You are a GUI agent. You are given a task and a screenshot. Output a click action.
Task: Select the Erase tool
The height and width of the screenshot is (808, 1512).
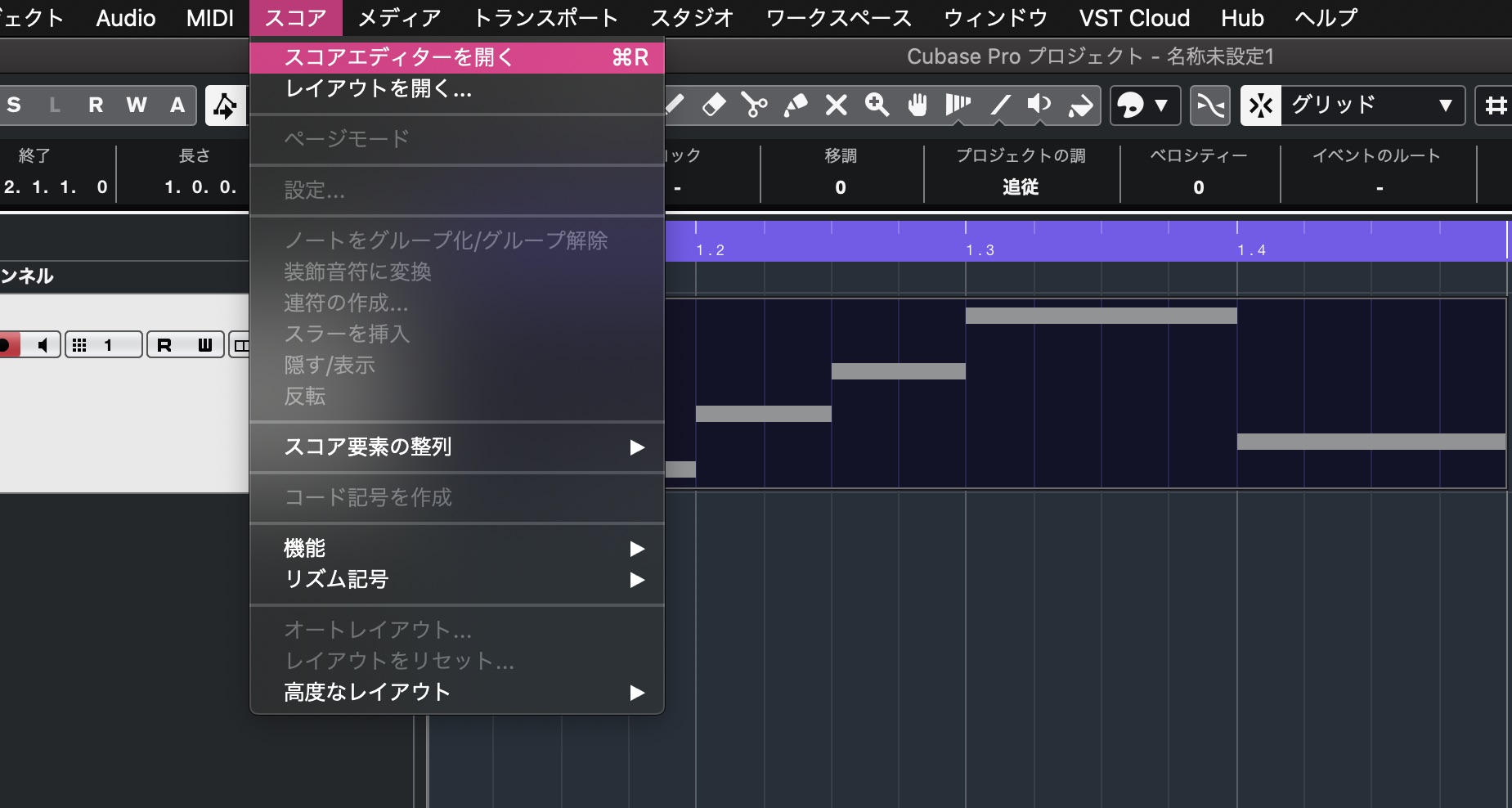click(x=714, y=105)
